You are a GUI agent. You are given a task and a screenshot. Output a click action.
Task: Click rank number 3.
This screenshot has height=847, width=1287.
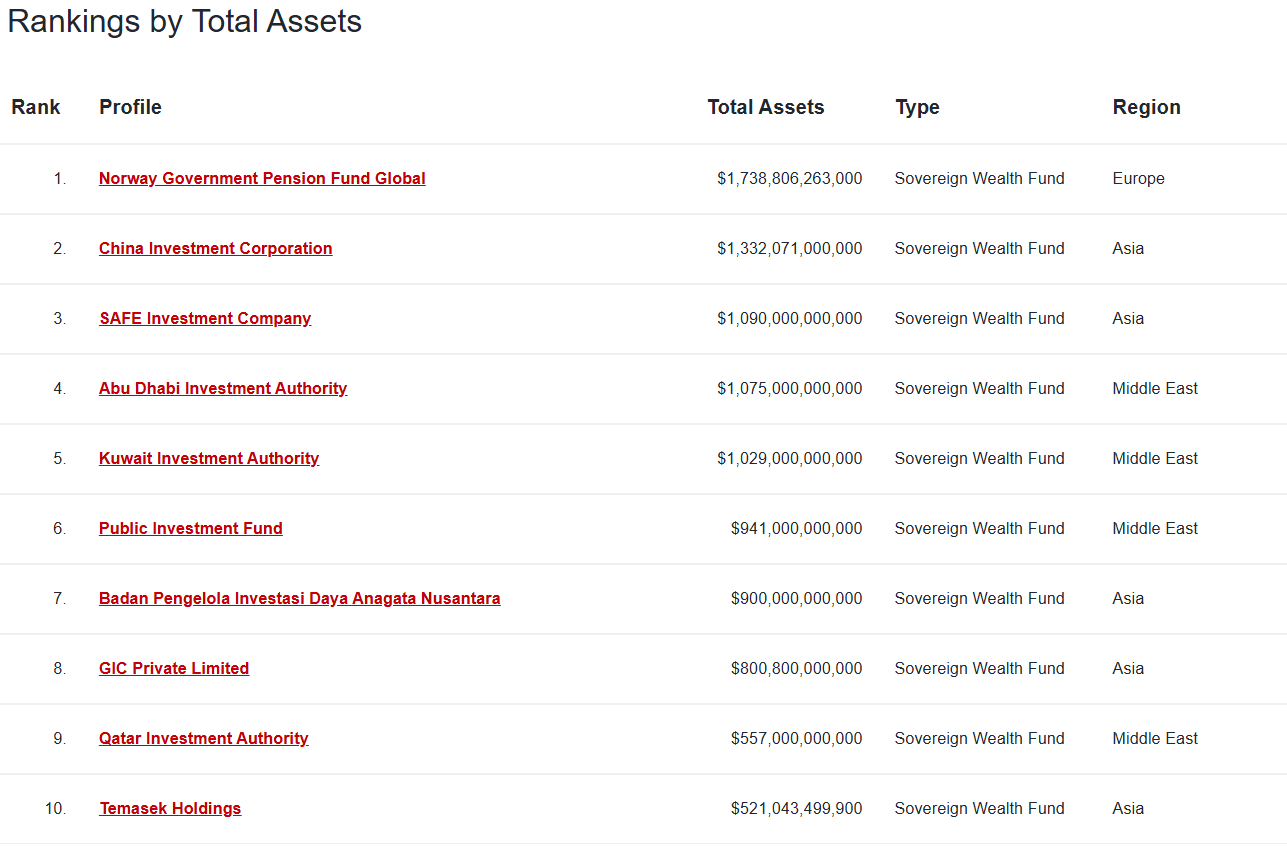click(x=60, y=318)
